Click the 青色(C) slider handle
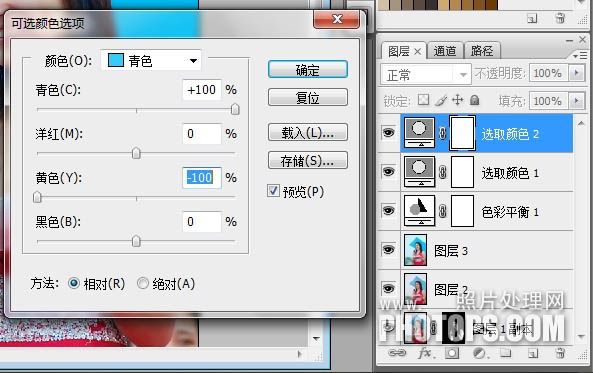Screen dimensions: 593x373 pos(235,109)
